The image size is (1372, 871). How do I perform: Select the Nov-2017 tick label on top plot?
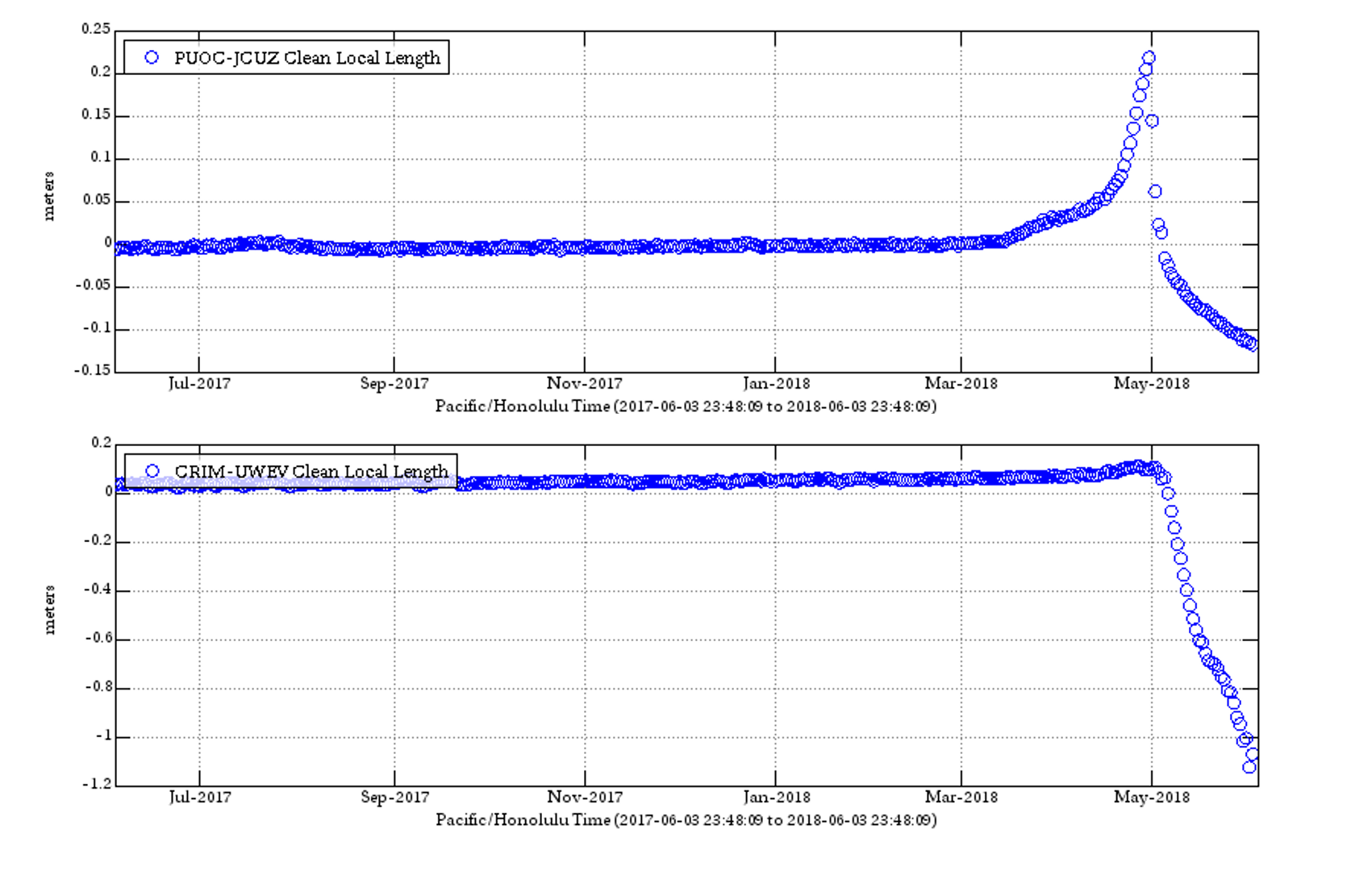pyautogui.click(x=584, y=384)
